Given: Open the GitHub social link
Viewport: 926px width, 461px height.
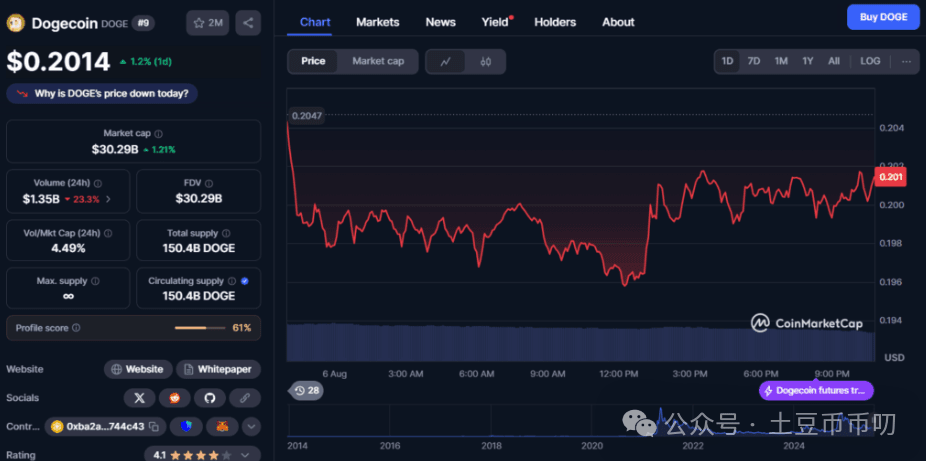Looking at the screenshot, I should [210, 398].
